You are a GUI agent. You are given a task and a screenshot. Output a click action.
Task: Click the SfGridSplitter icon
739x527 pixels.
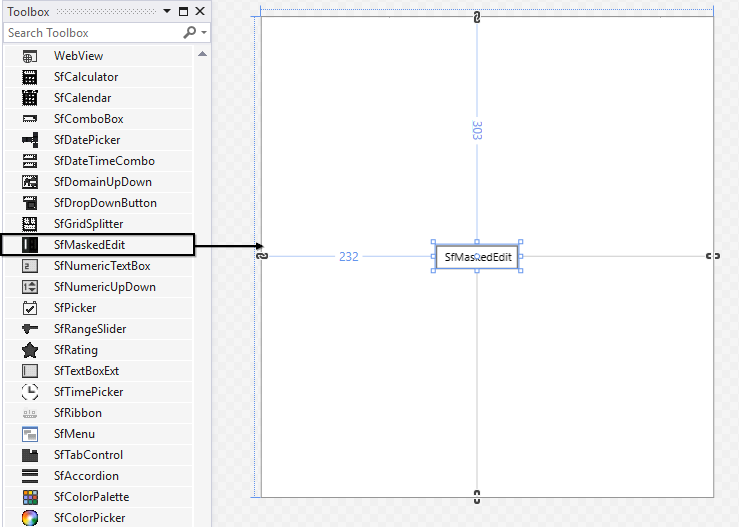pyautogui.click(x=30, y=224)
